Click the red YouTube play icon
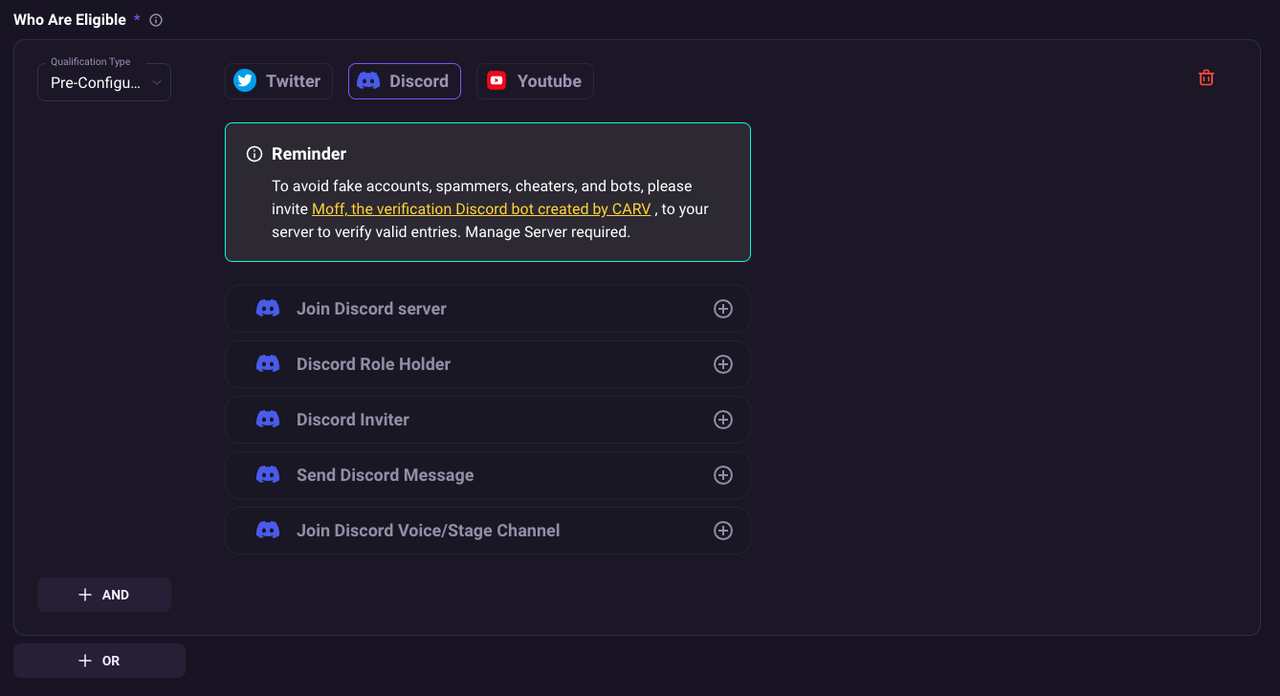Image resolution: width=1280 pixels, height=696 pixels. 497,81
